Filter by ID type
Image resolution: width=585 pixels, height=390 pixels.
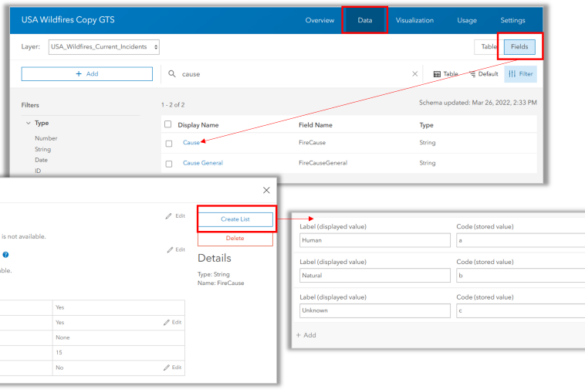coord(38,171)
